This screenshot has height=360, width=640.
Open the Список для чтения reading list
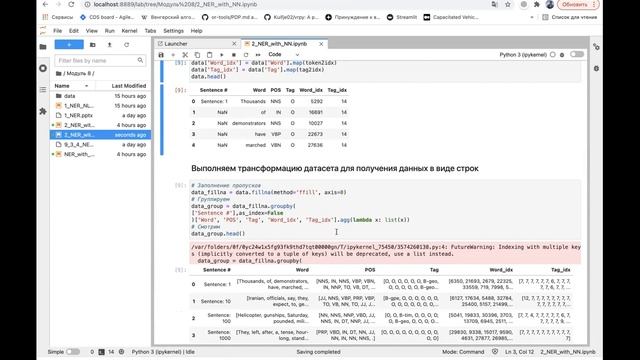click(569, 17)
